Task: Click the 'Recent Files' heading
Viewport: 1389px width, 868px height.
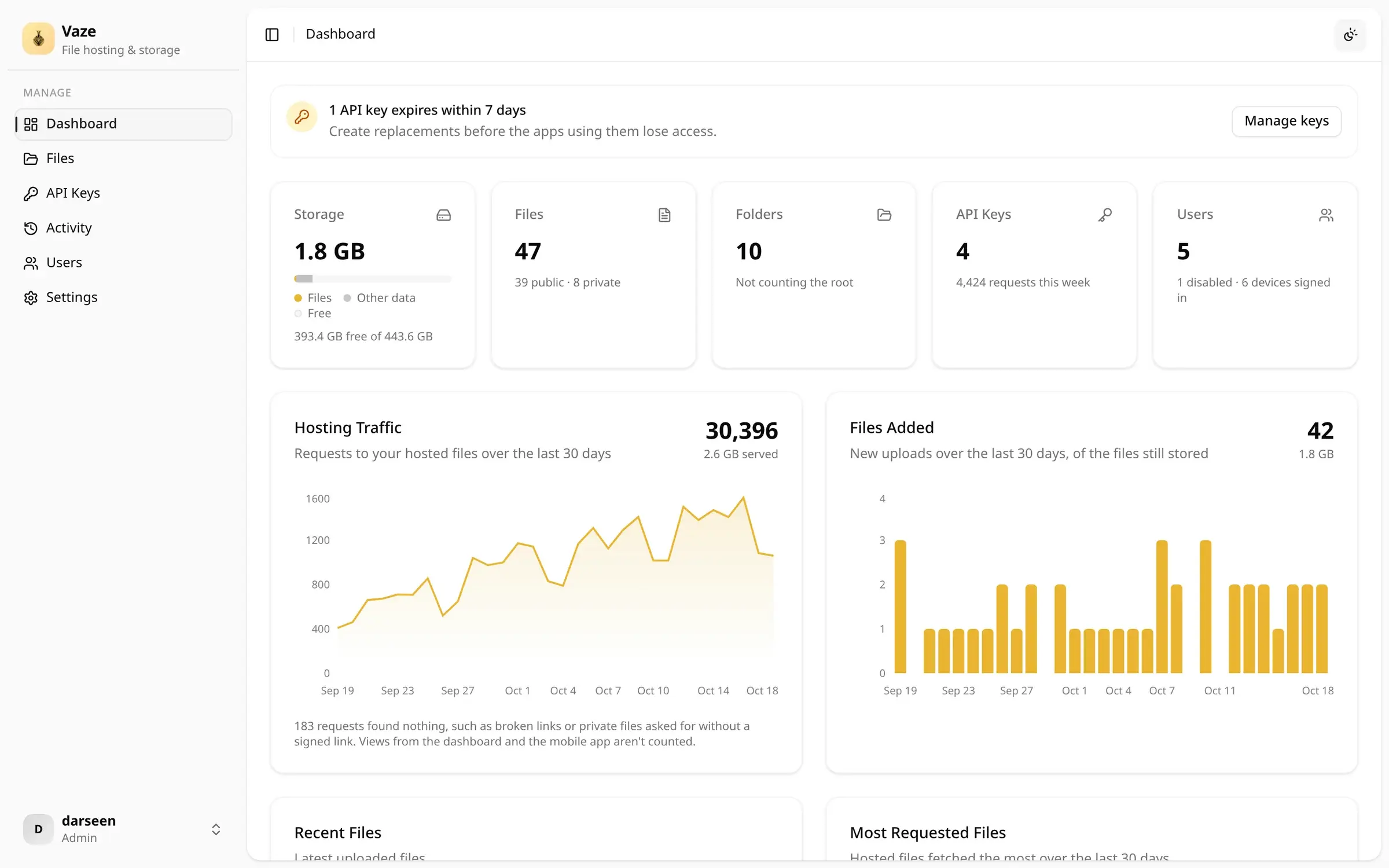Action: tap(337, 833)
